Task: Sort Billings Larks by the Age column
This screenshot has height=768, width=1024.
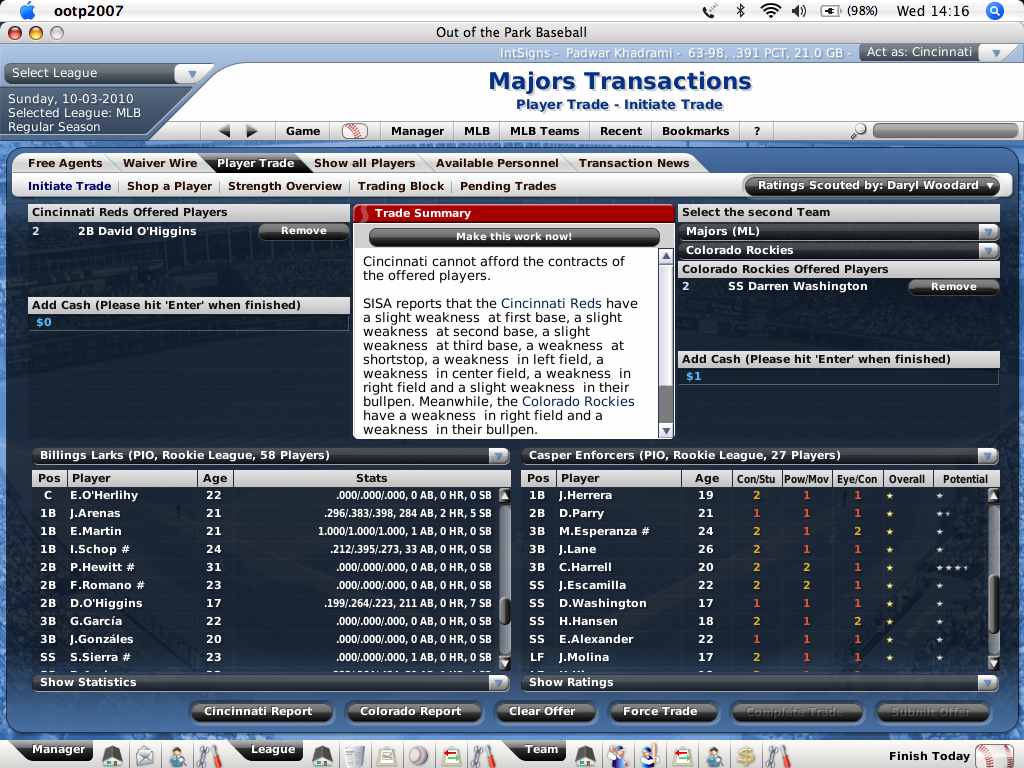Action: tap(214, 479)
